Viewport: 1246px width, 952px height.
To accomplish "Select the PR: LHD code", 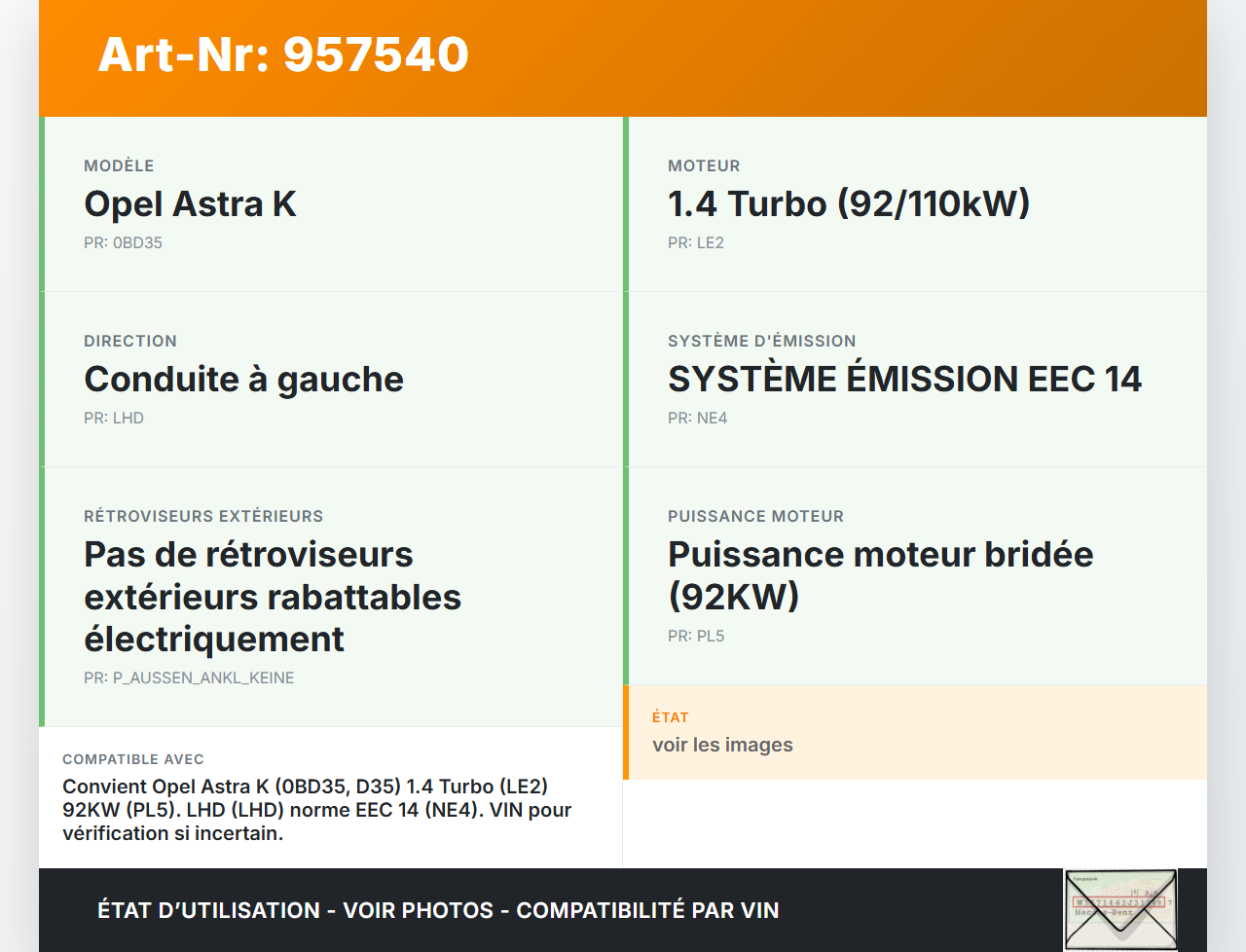I will click(x=114, y=418).
